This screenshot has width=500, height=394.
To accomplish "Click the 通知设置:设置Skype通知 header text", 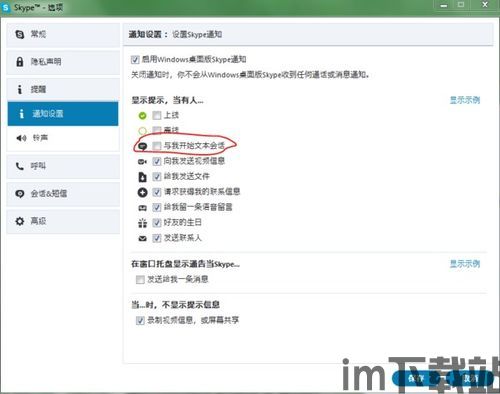I will (175, 34).
